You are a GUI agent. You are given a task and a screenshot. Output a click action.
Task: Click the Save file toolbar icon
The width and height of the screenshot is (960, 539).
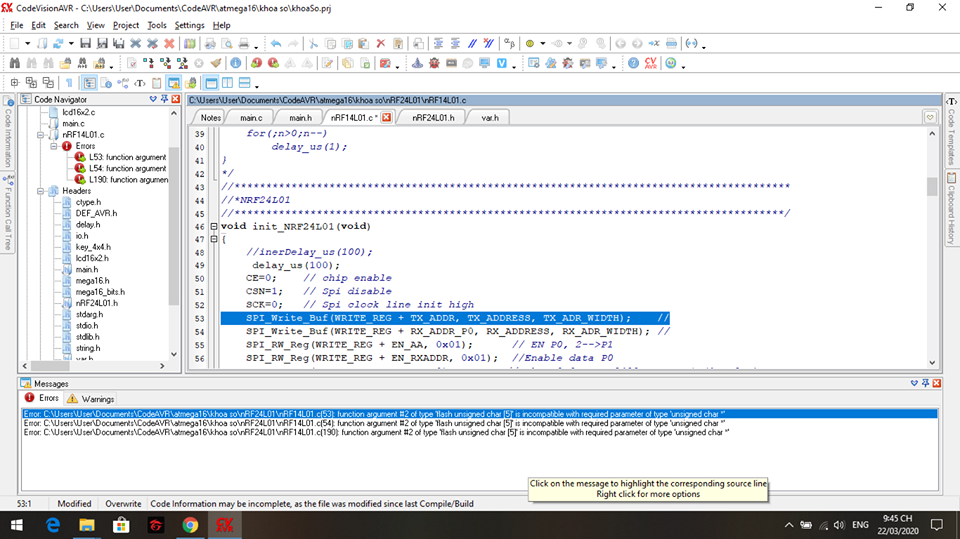coord(86,44)
